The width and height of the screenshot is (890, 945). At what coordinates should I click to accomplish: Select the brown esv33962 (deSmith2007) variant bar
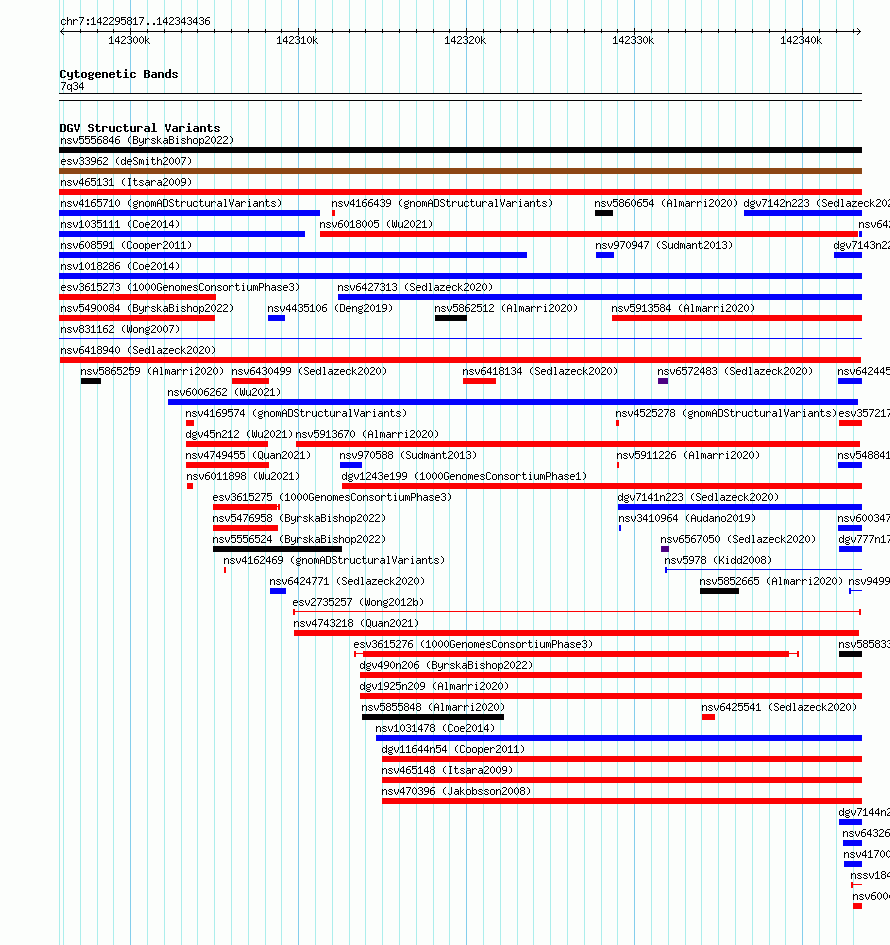point(460,171)
